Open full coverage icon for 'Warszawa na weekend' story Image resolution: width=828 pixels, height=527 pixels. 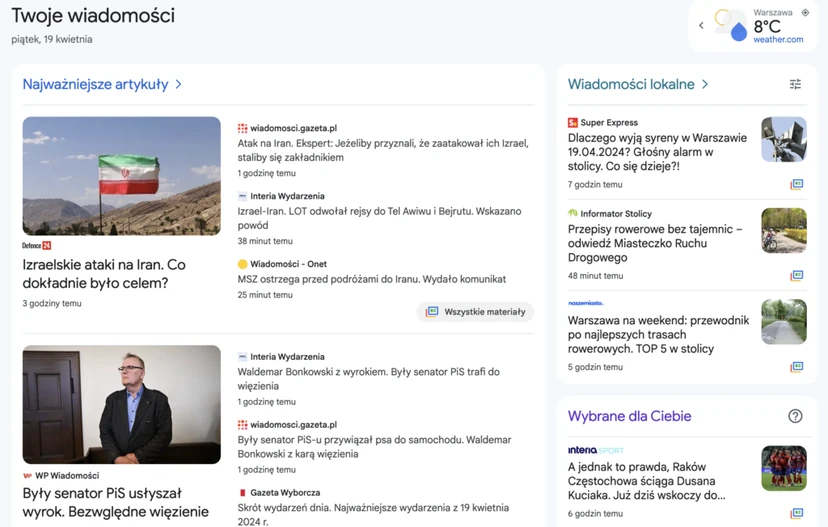pos(797,367)
